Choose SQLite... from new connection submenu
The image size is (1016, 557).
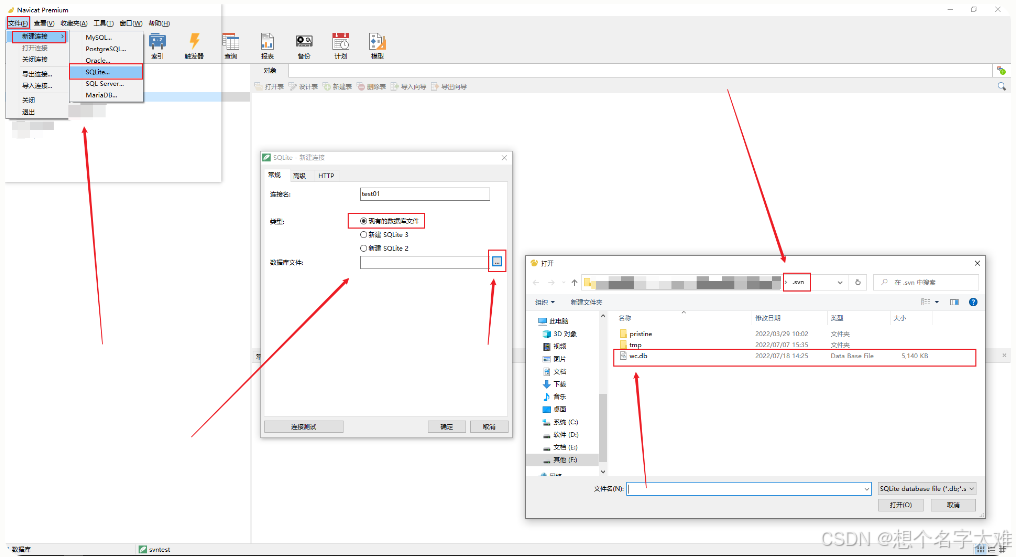[106, 72]
